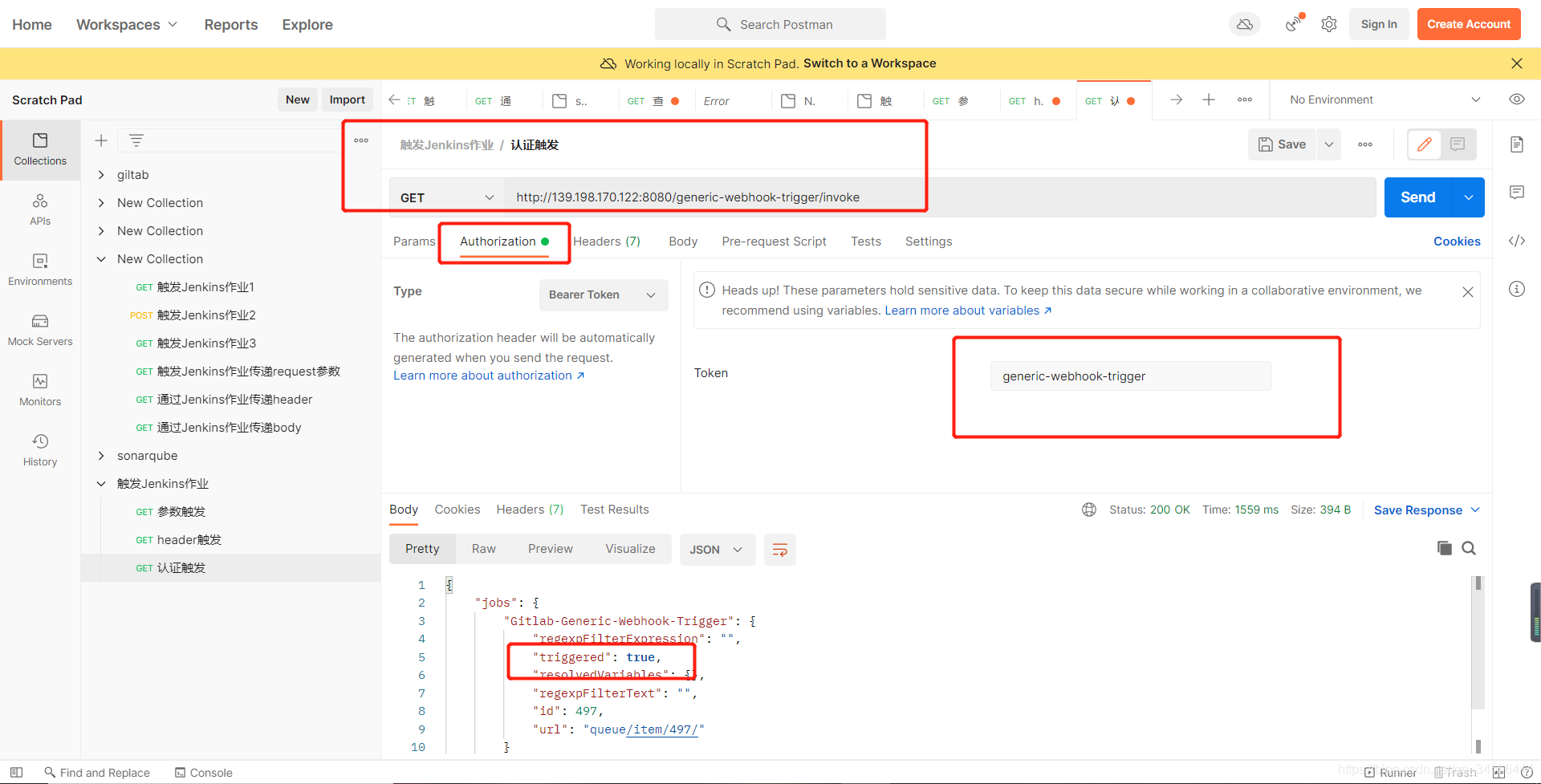Open the tab bar three-dot options menu

point(1245,100)
